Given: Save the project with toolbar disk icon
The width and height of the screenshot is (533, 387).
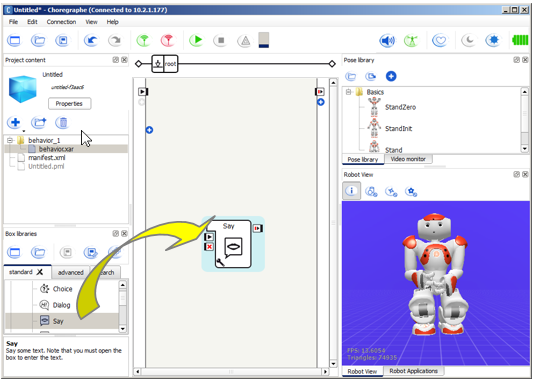Looking at the screenshot, I should point(63,41).
